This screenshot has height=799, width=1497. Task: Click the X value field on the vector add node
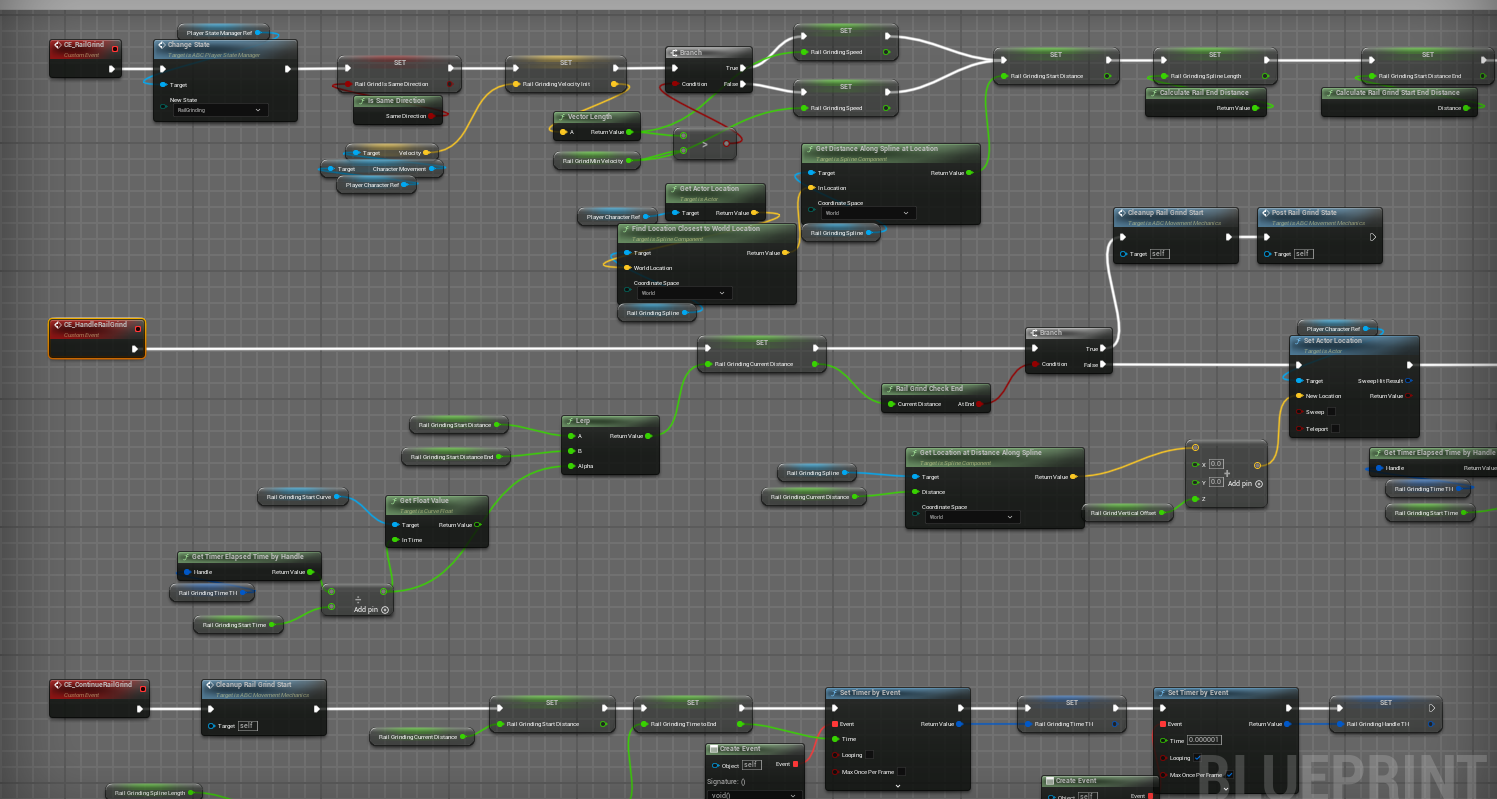point(1216,464)
